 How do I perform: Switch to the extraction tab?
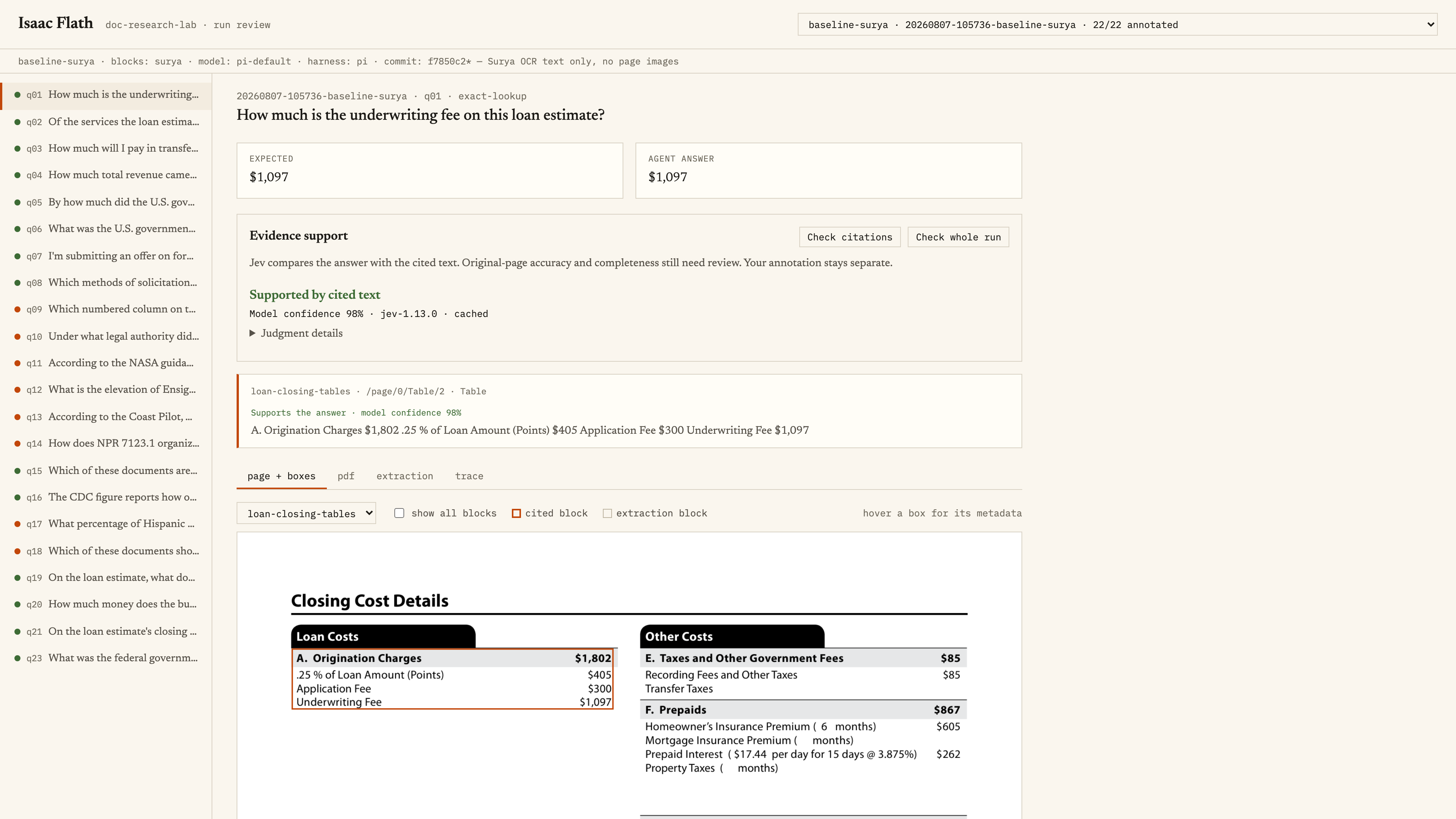click(x=405, y=476)
